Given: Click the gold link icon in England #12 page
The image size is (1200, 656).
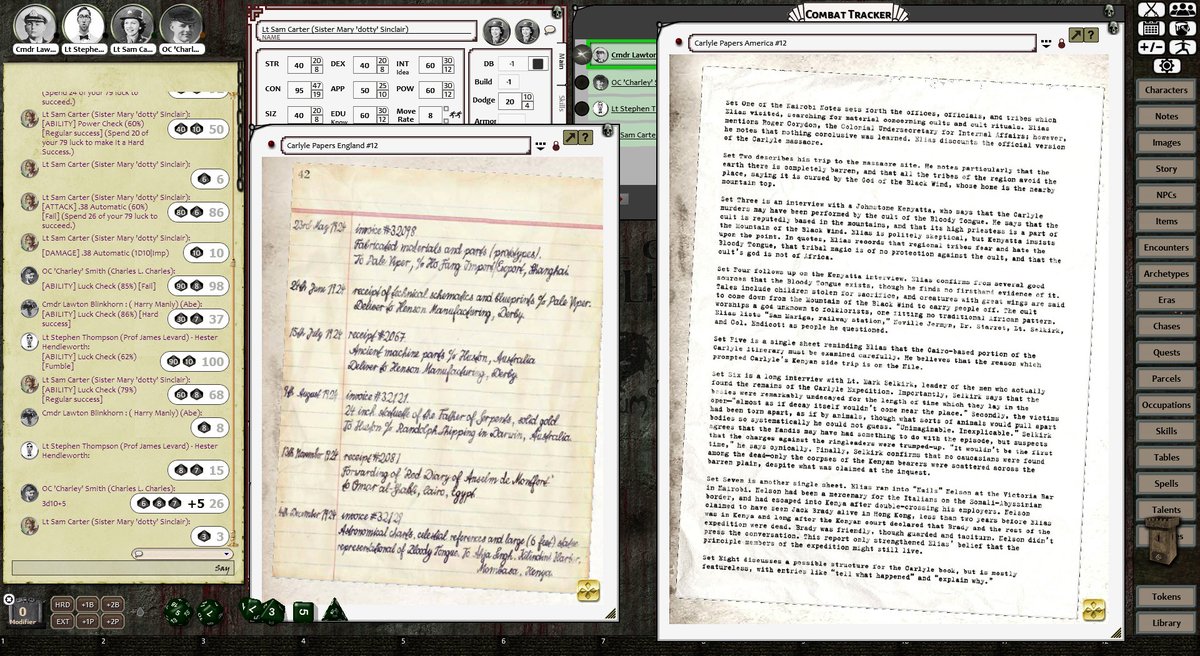Looking at the screenshot, I should coord(586,590).
